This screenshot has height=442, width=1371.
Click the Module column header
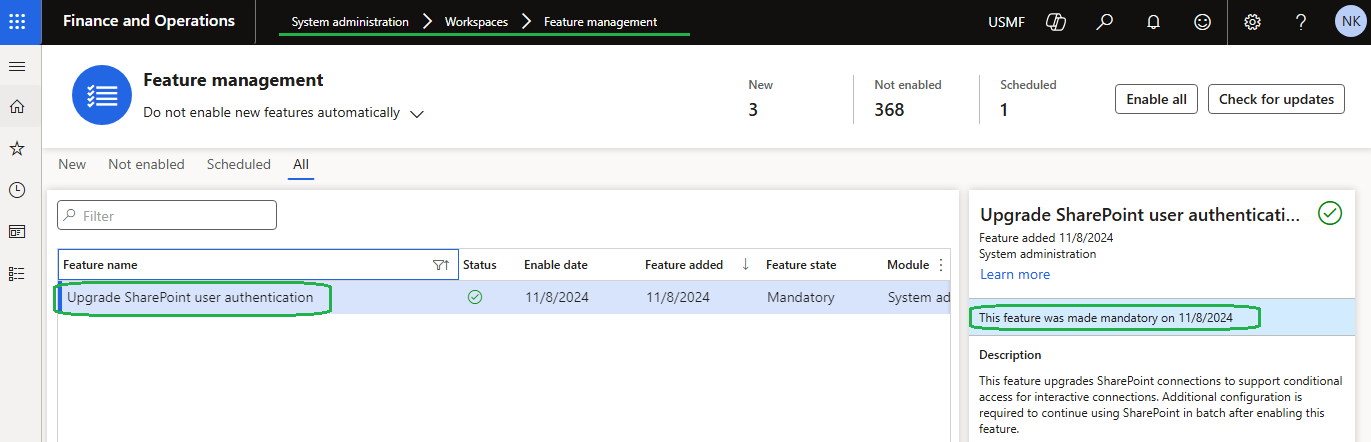click(908, 265)
